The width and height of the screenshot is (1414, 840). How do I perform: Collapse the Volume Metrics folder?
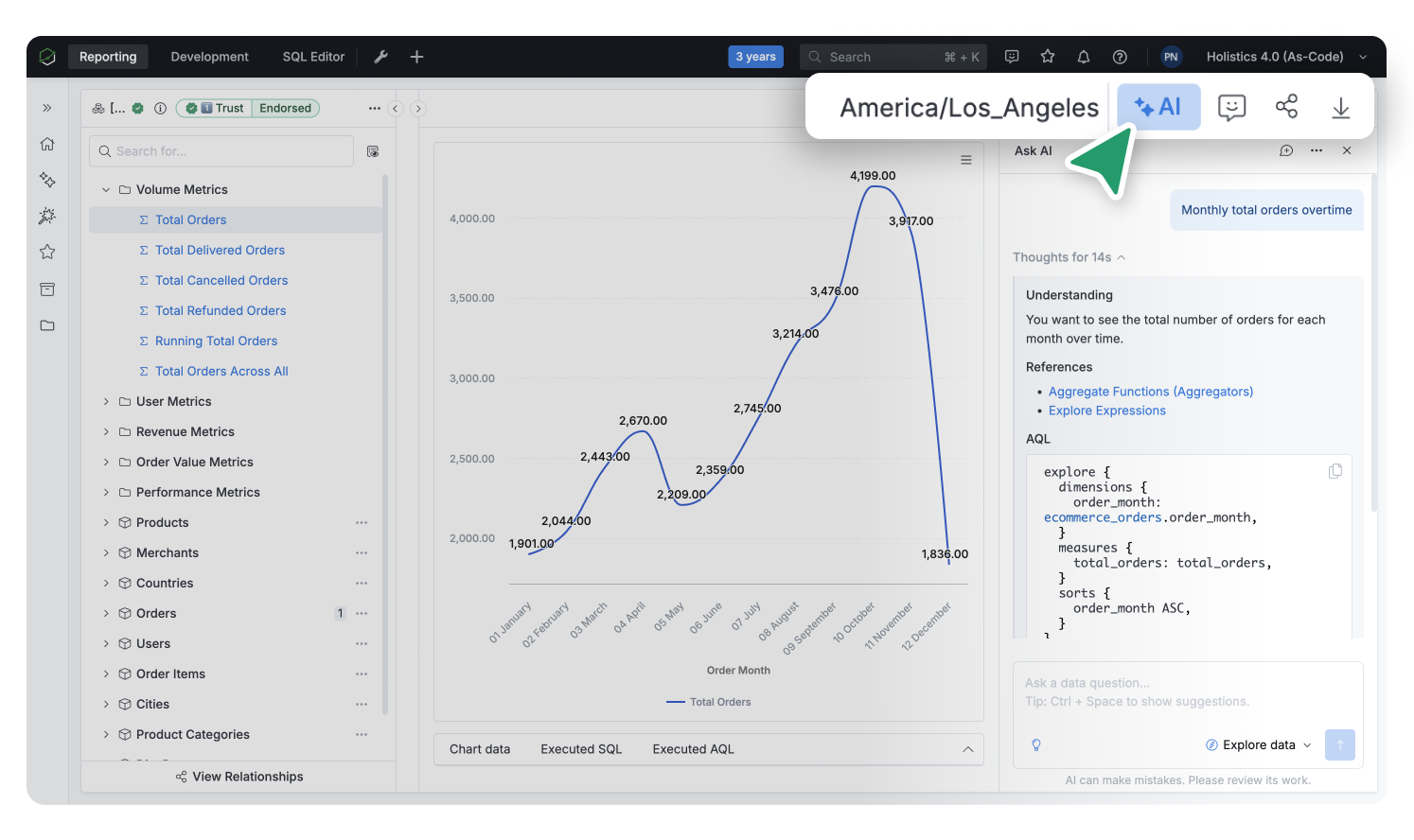point(106,190)
